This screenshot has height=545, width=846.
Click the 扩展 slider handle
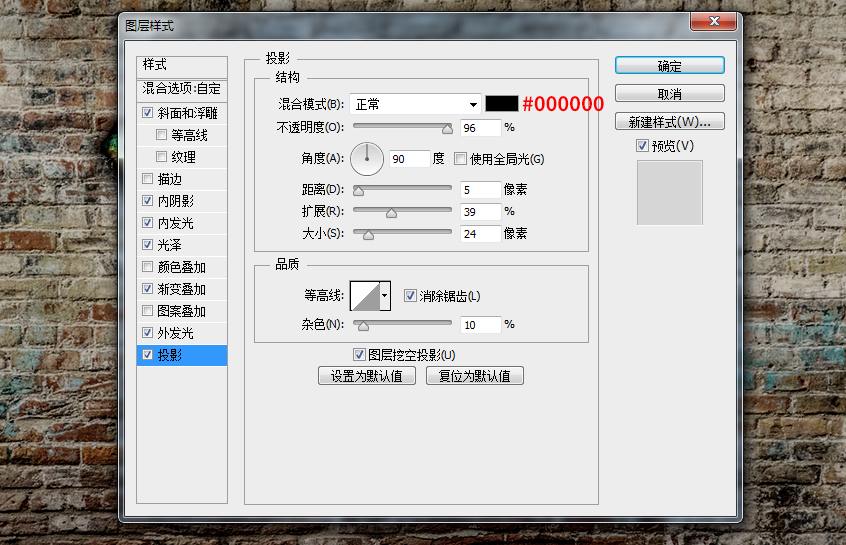point(391,213)
